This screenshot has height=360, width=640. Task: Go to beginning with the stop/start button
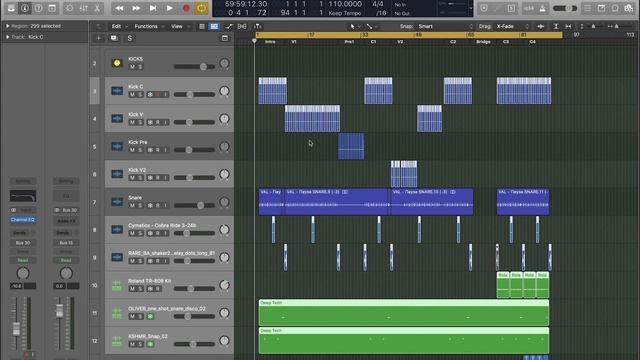click(x=153, y=8)
